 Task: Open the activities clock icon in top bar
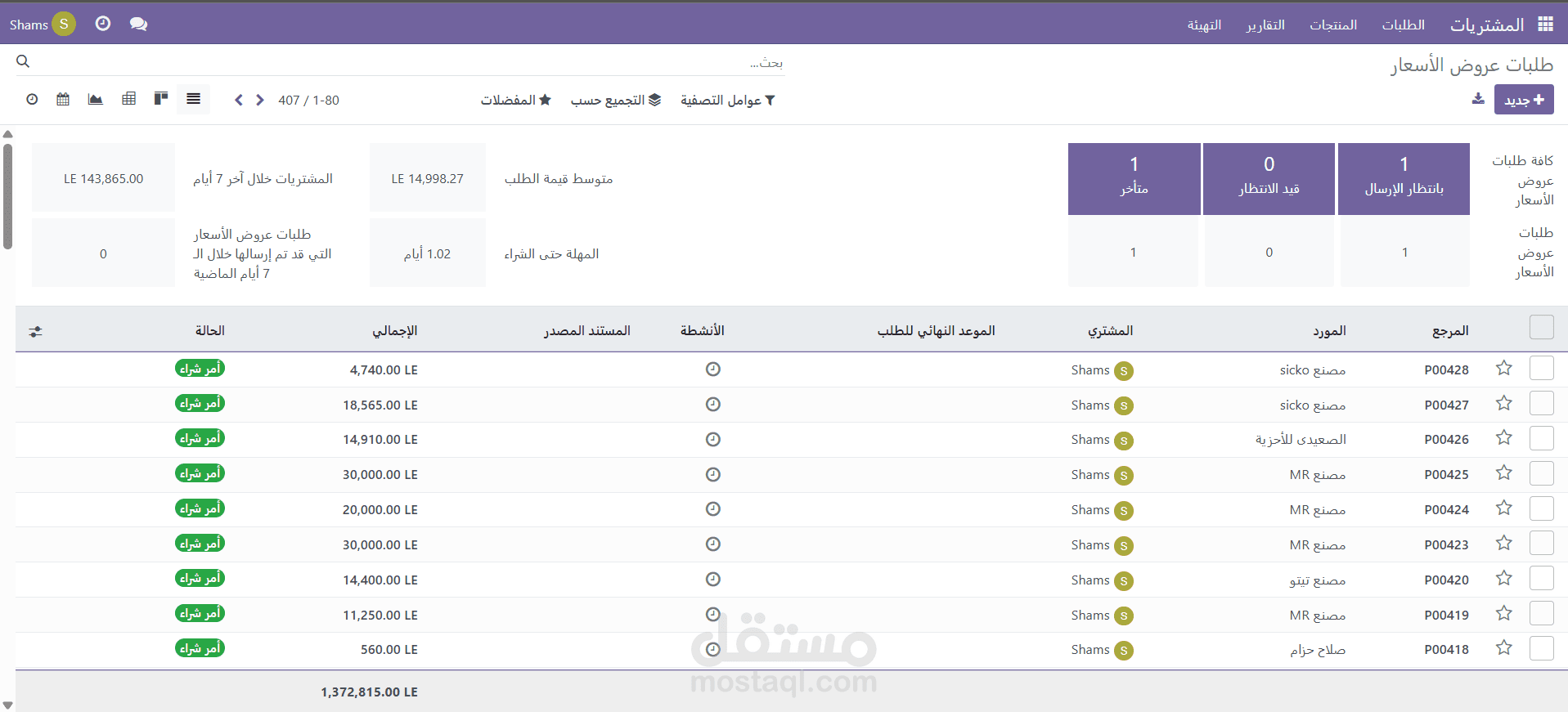point(103,24)
